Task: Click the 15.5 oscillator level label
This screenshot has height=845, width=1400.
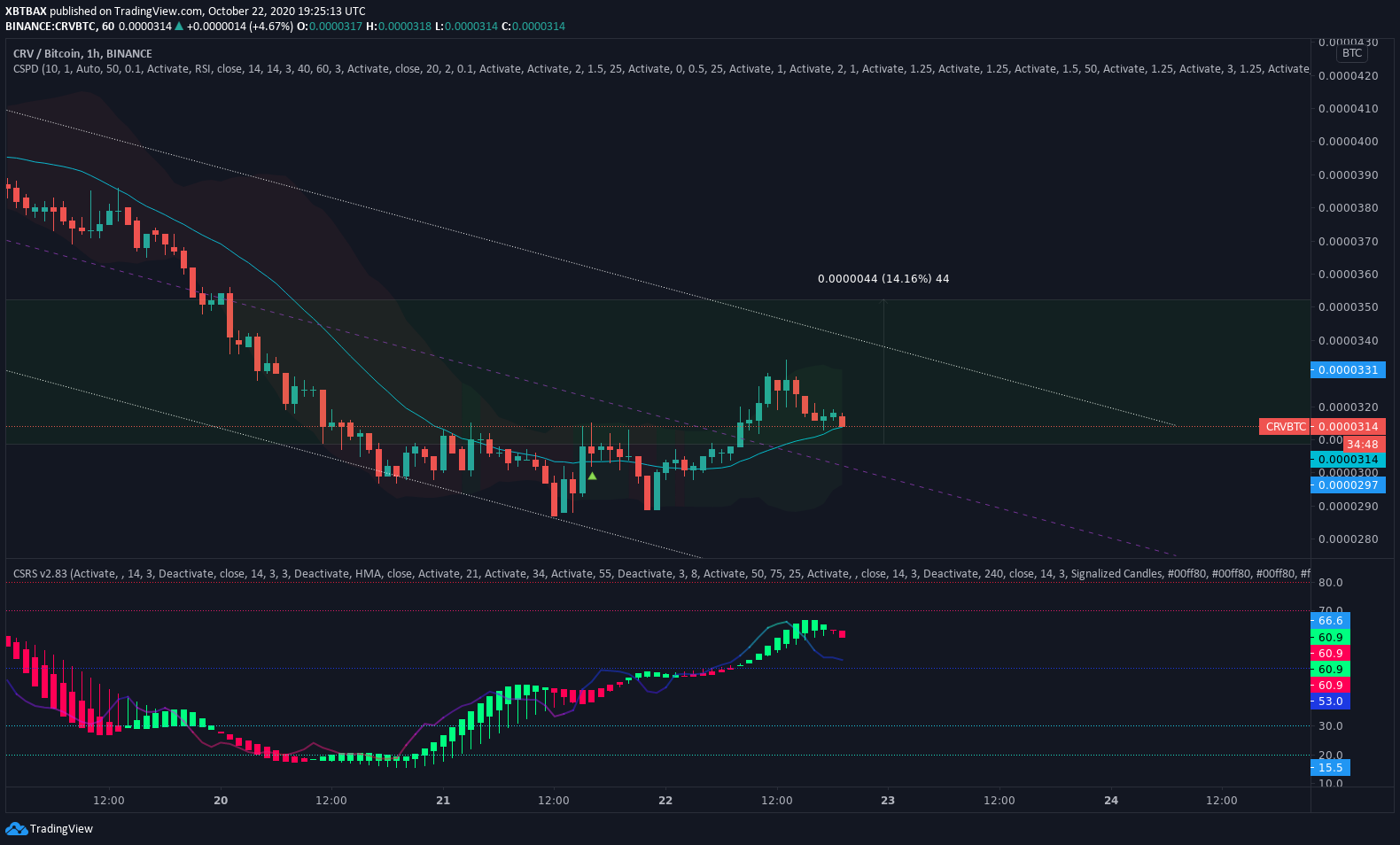Action: (1330, 768)
